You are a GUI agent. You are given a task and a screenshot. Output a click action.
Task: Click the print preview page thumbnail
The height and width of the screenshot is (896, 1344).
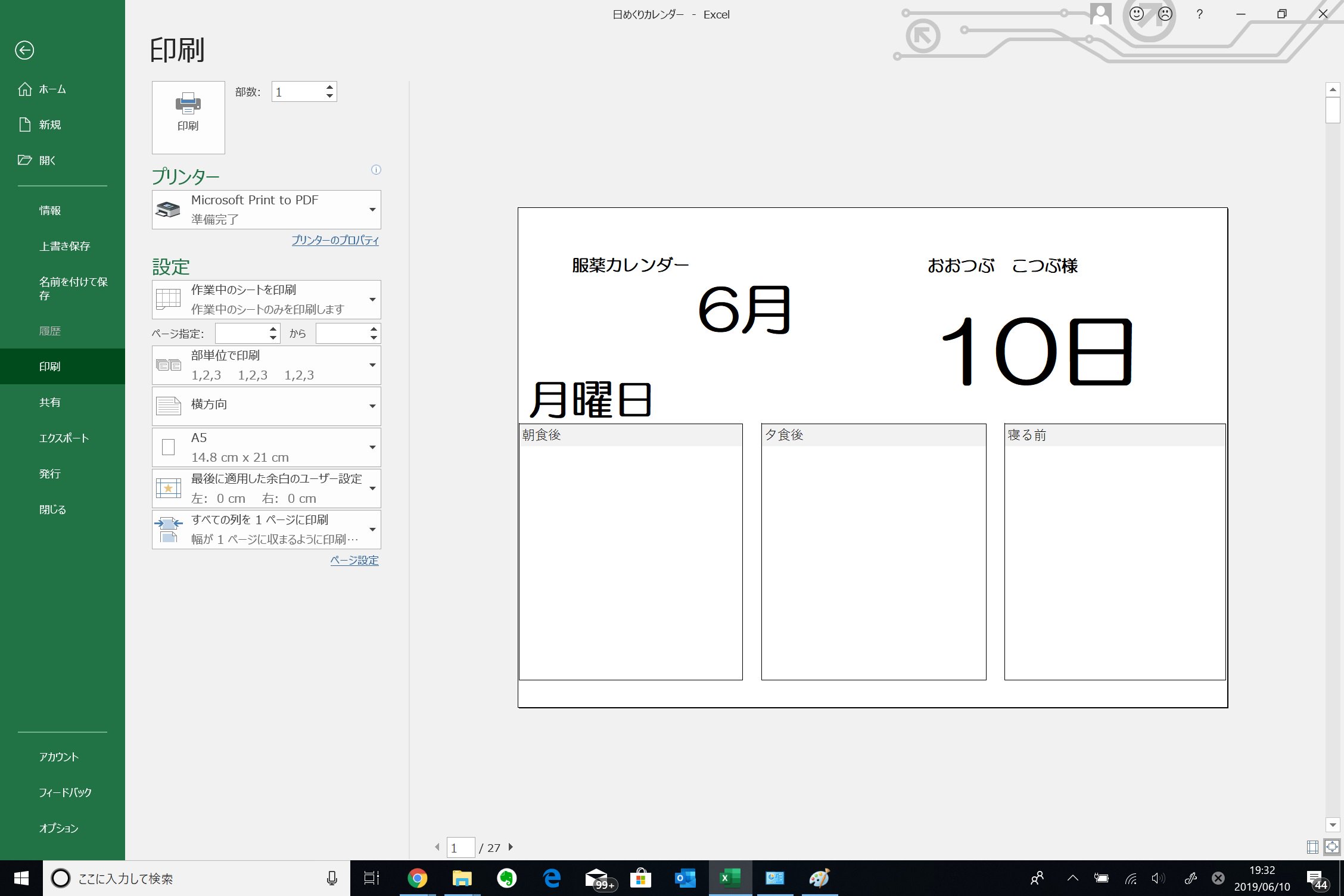point(873,458)
